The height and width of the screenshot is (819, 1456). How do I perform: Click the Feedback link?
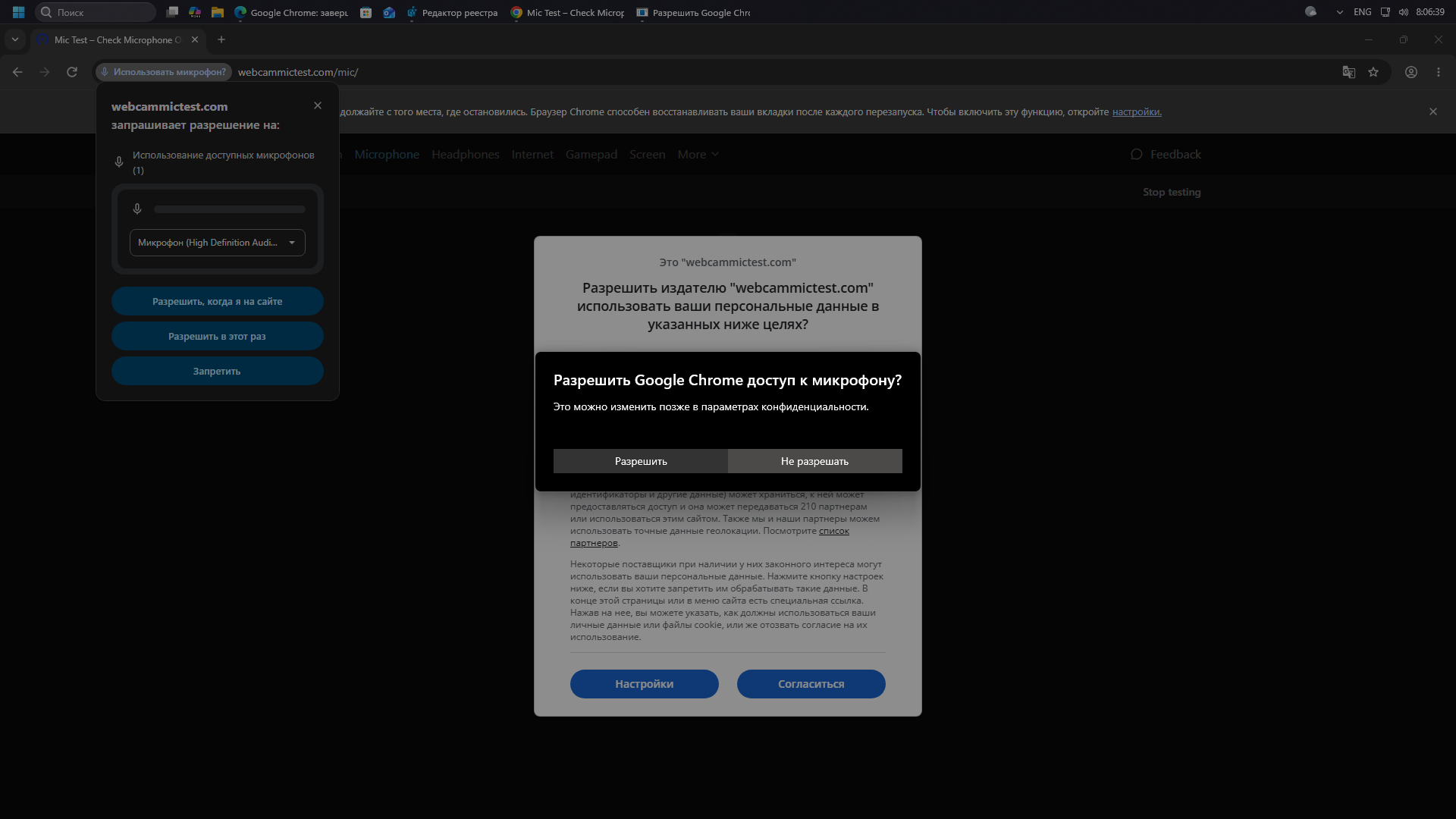1166,154
